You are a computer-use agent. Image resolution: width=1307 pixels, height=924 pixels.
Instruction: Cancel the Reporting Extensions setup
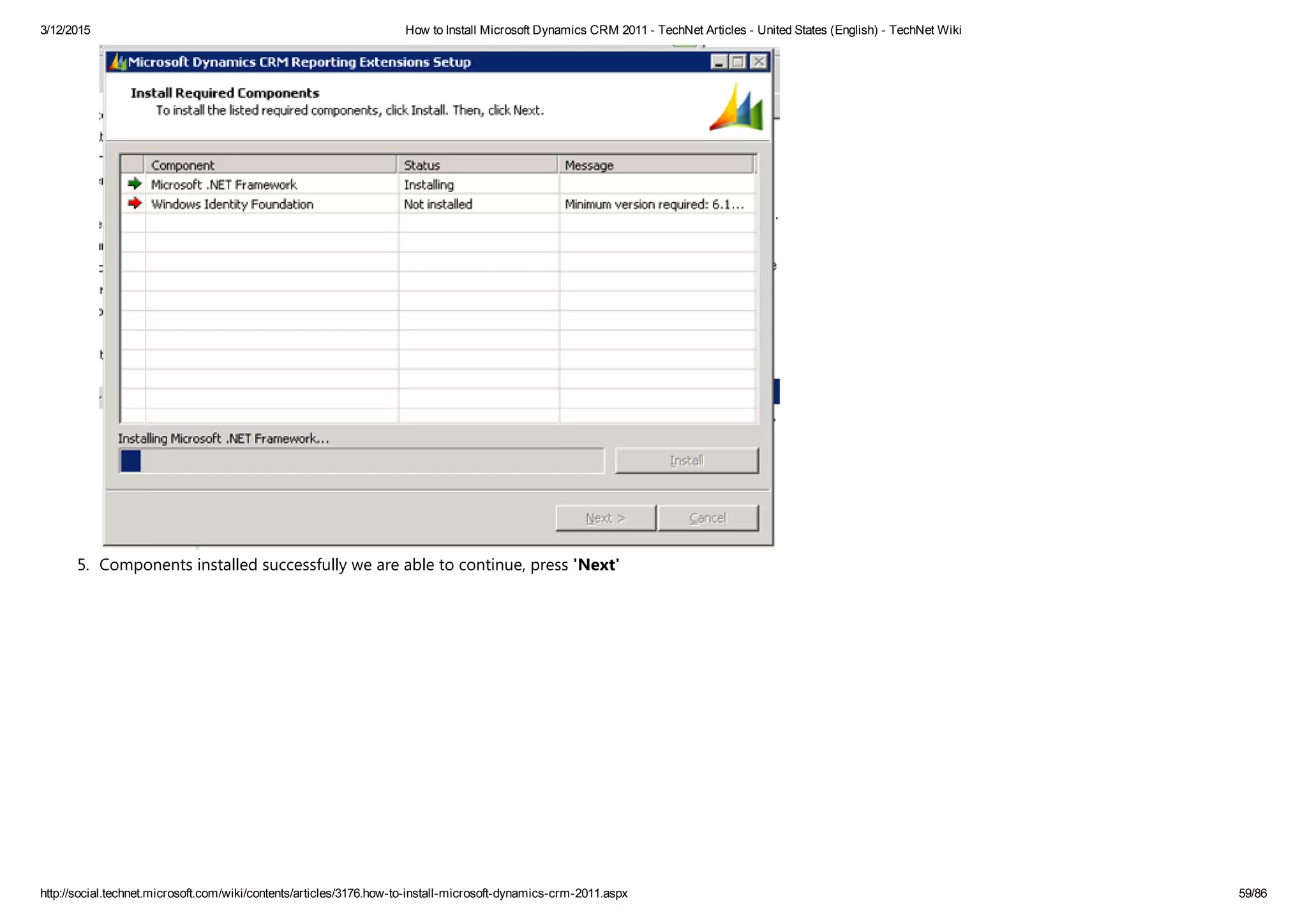point(708,518)
